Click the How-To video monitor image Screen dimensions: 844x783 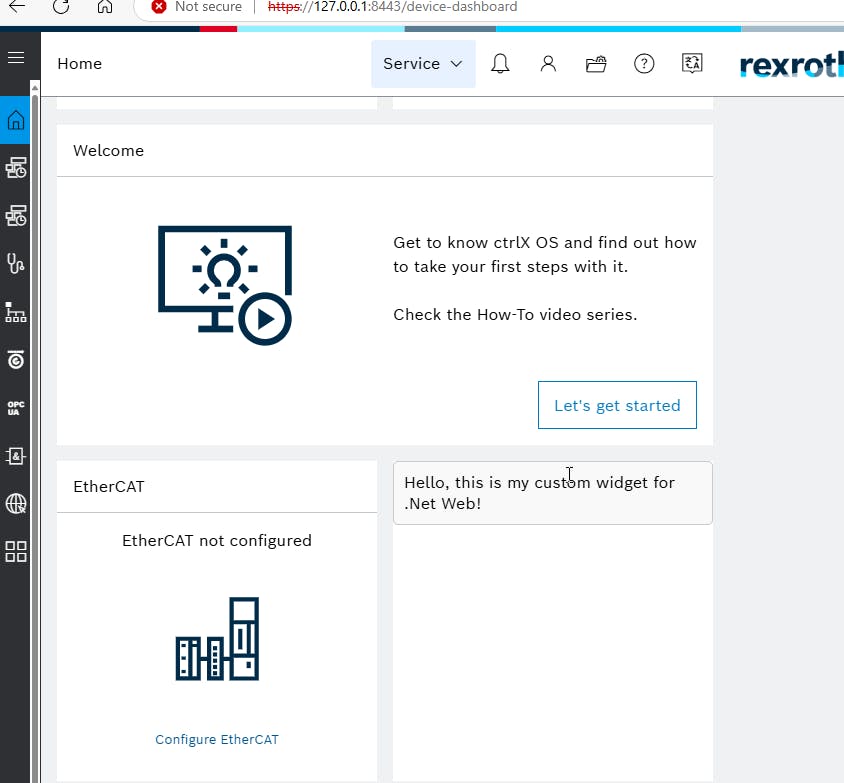pyautogui.click(x=225, y=285)
